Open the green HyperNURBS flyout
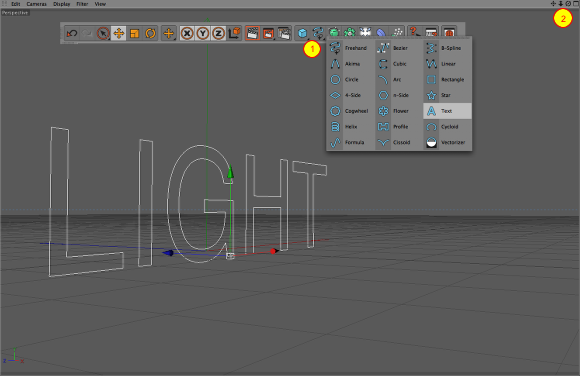 (334, 32)
